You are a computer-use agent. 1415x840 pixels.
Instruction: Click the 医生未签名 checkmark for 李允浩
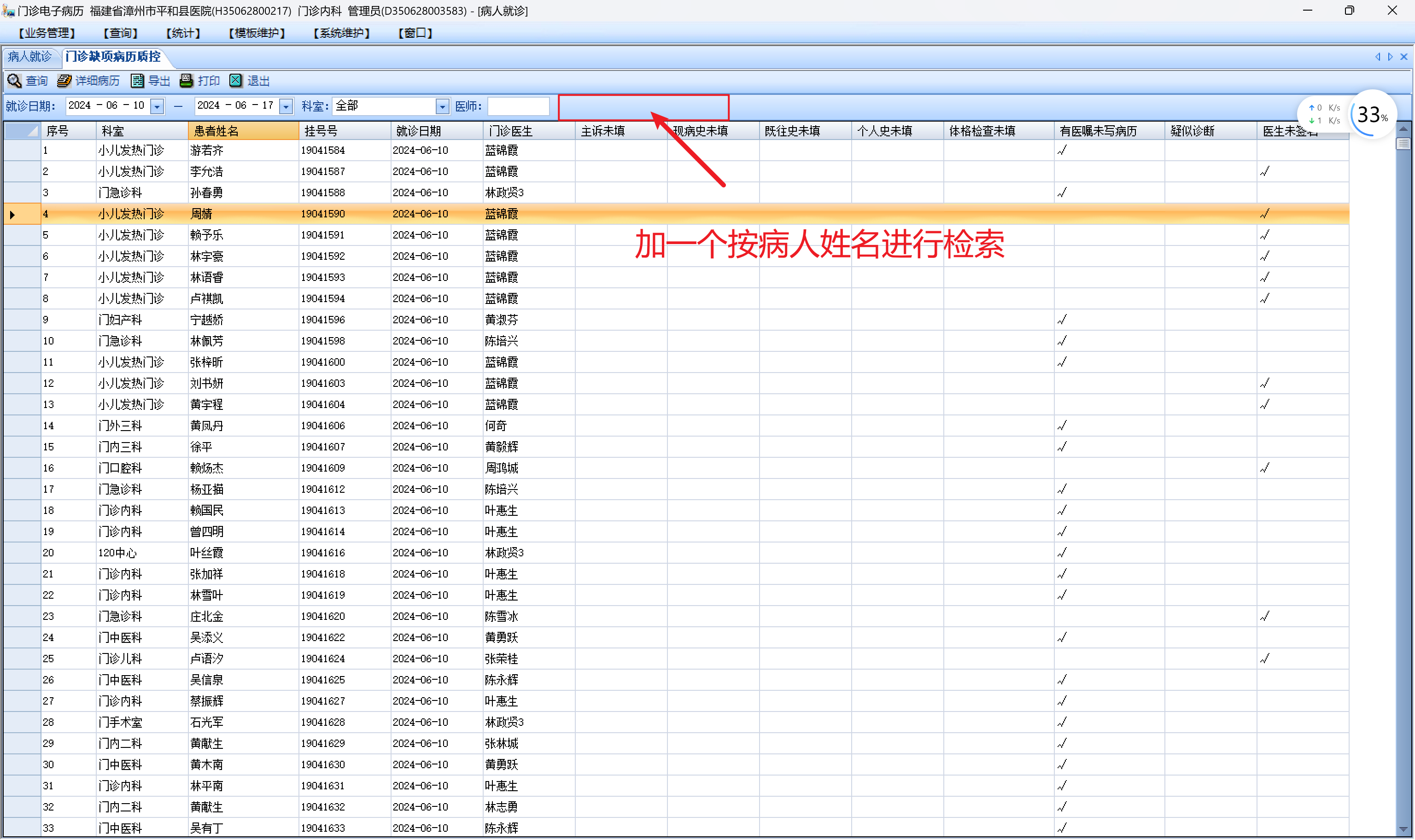click(1265, 171)
